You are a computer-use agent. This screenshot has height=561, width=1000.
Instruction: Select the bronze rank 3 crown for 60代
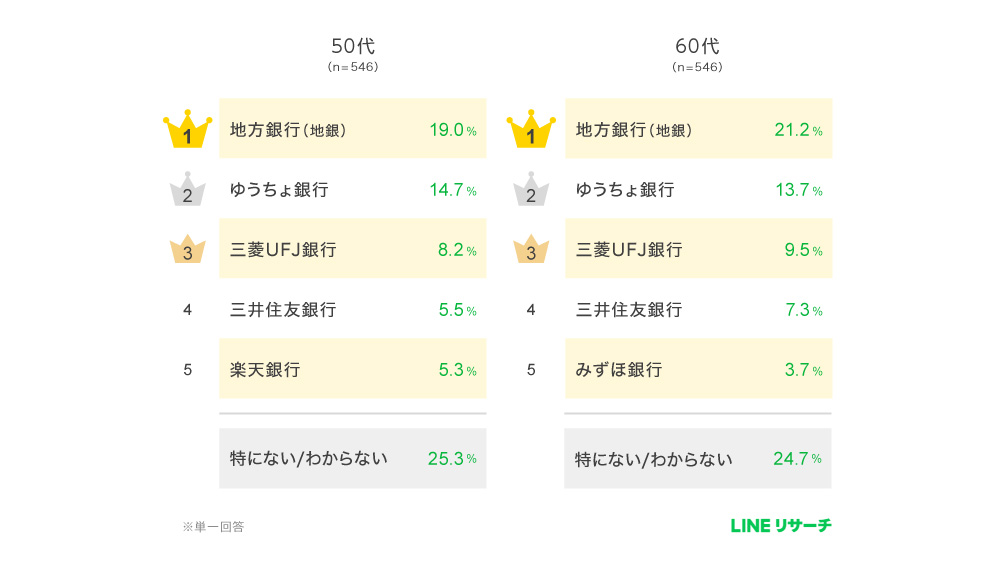[x=531, y=251]
